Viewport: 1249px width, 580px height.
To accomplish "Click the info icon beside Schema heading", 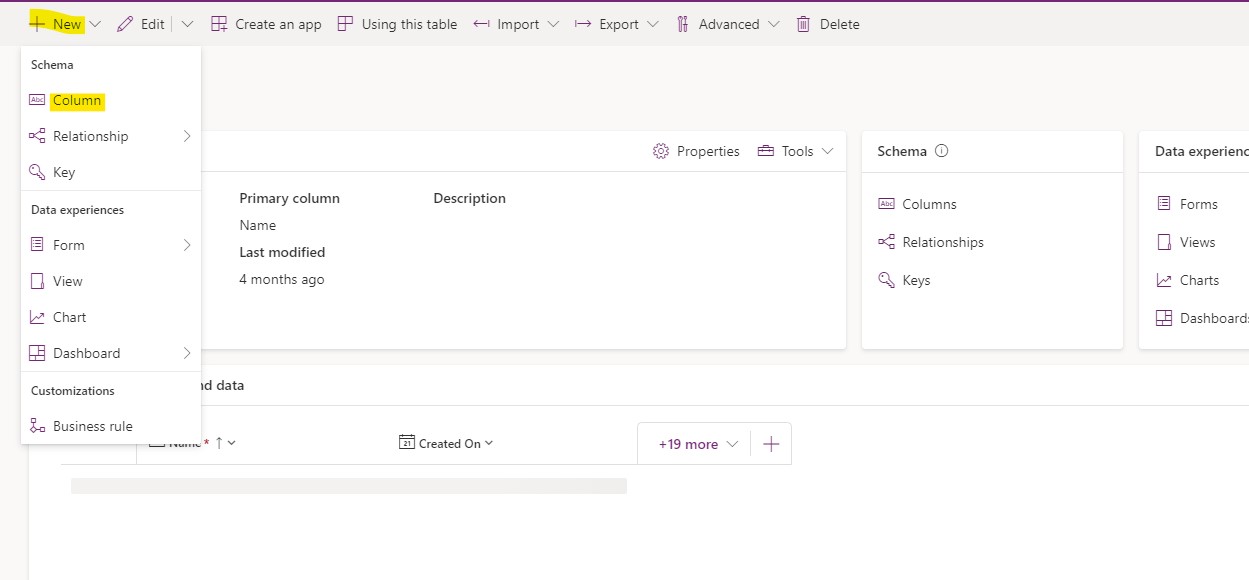I will [x=941, y=151].
